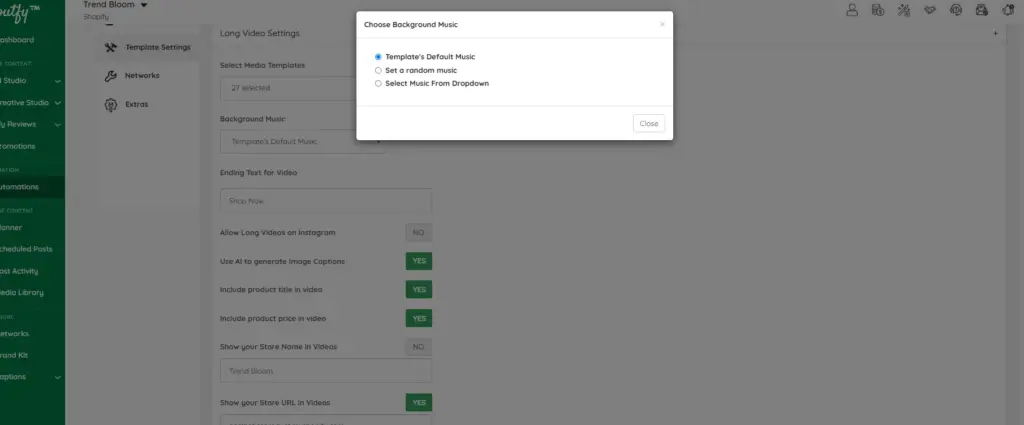Switch to the Networks tab
Screen dimensions: 1024x425
pos(148,76)
